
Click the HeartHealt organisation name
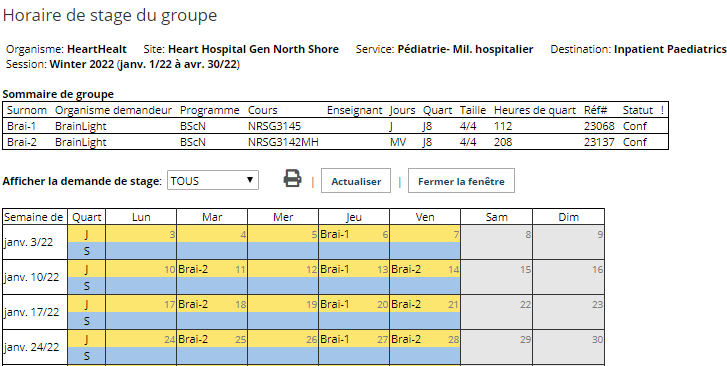pyautogui.click(x=97, y=49)
